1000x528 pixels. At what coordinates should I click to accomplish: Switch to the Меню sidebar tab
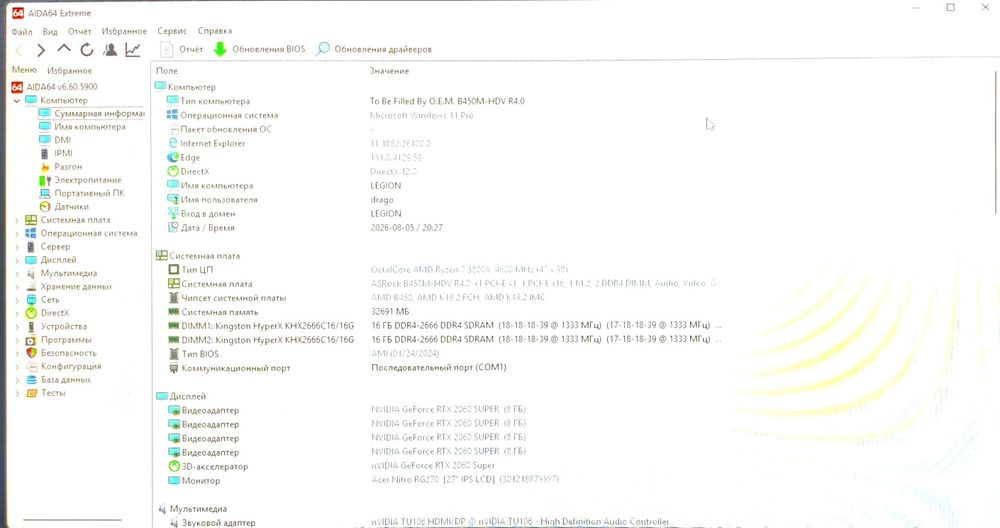coord(24,70)
